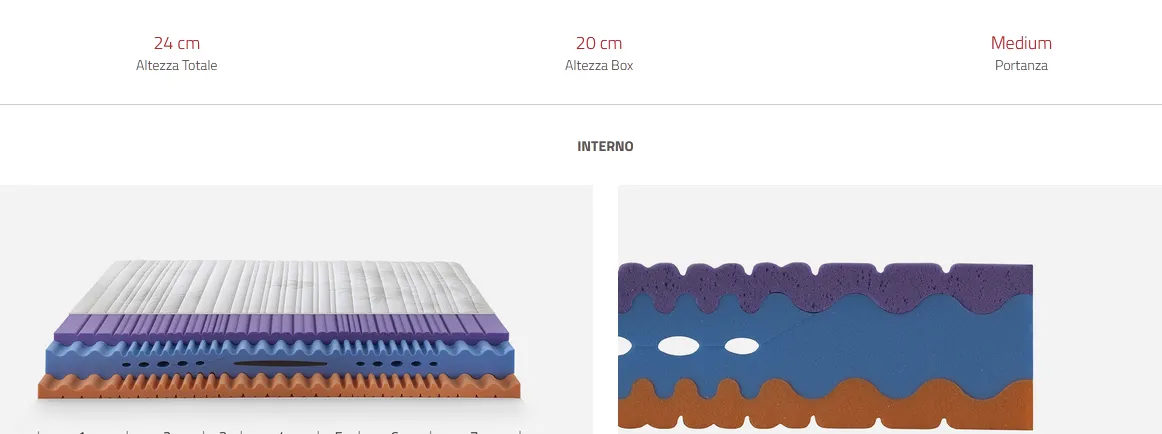The height and width of the screenshot is (434, 1162).
Task: Click zone number 4 below the mattress
Action: (x=280, y=432)
